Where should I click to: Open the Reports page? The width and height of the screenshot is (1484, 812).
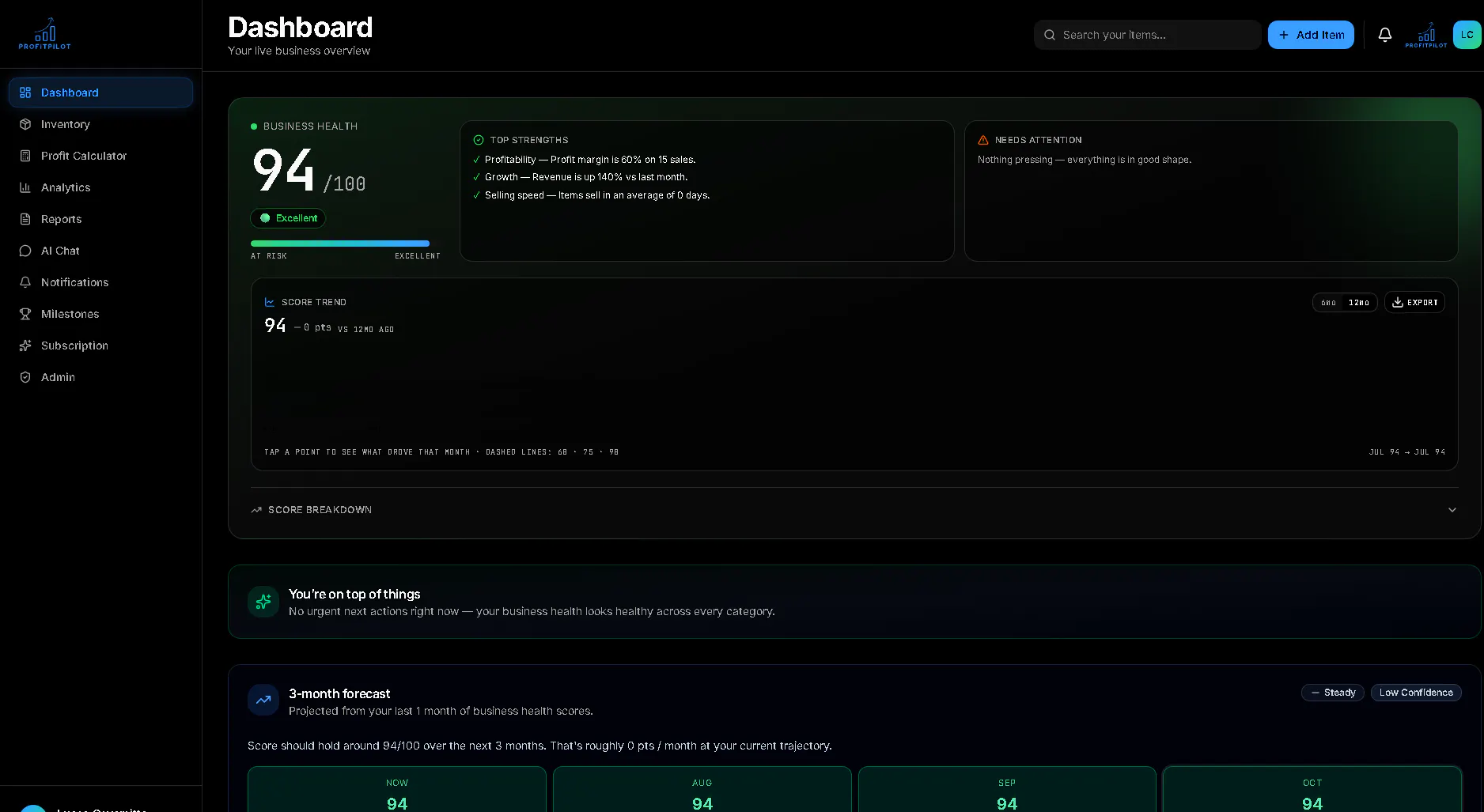pos(100,219)
